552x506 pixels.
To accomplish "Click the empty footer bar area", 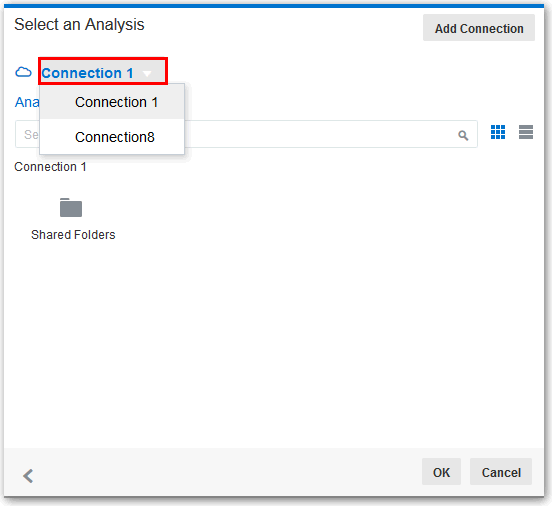I will click(225, 472).
